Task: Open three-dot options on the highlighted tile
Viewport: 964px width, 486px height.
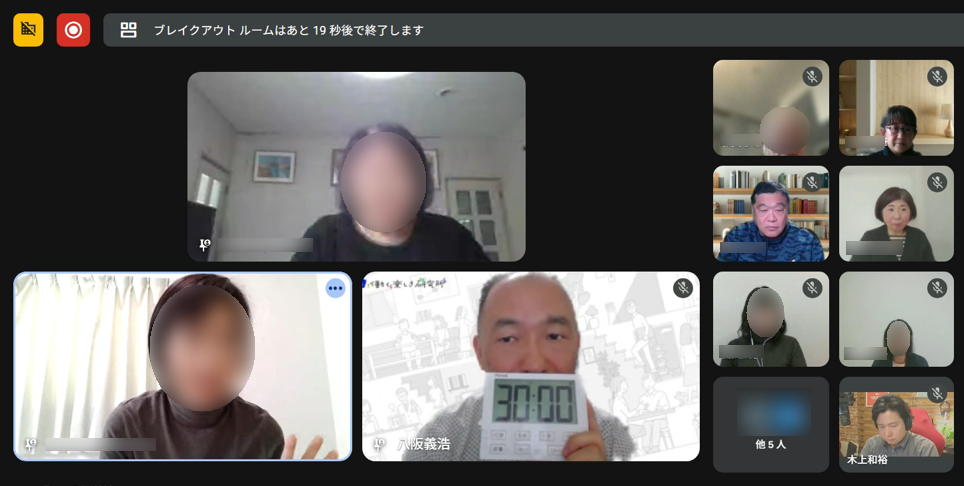Action: pos(335,289)
